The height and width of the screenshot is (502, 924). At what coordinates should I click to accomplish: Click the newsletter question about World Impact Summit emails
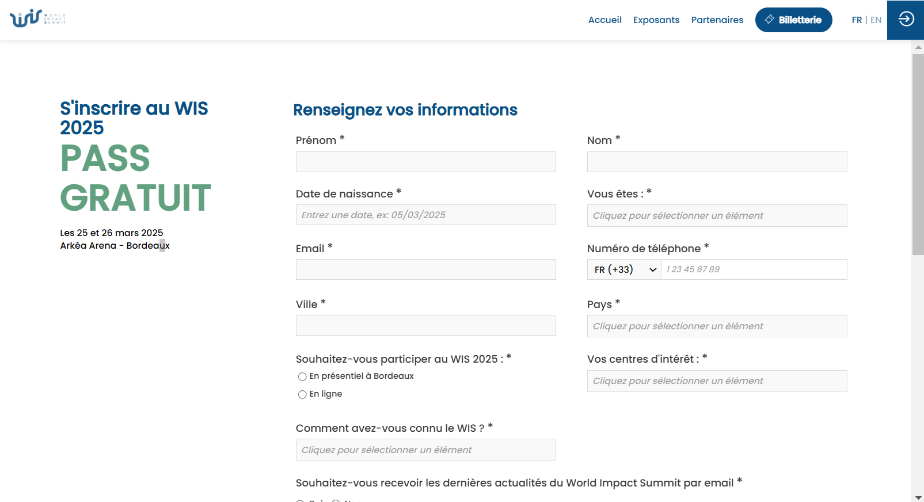(519, 483)
